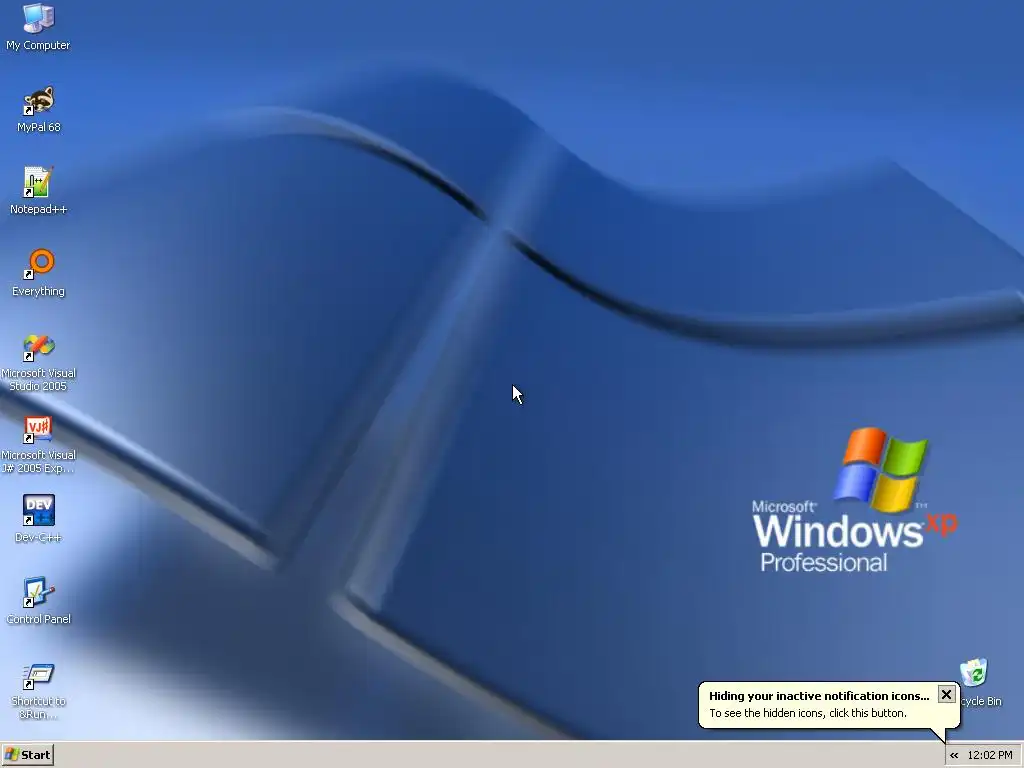Click the 12:02 PM taskbar clock
Viewport: 1024px width, 768px height.
coord(990,756)
